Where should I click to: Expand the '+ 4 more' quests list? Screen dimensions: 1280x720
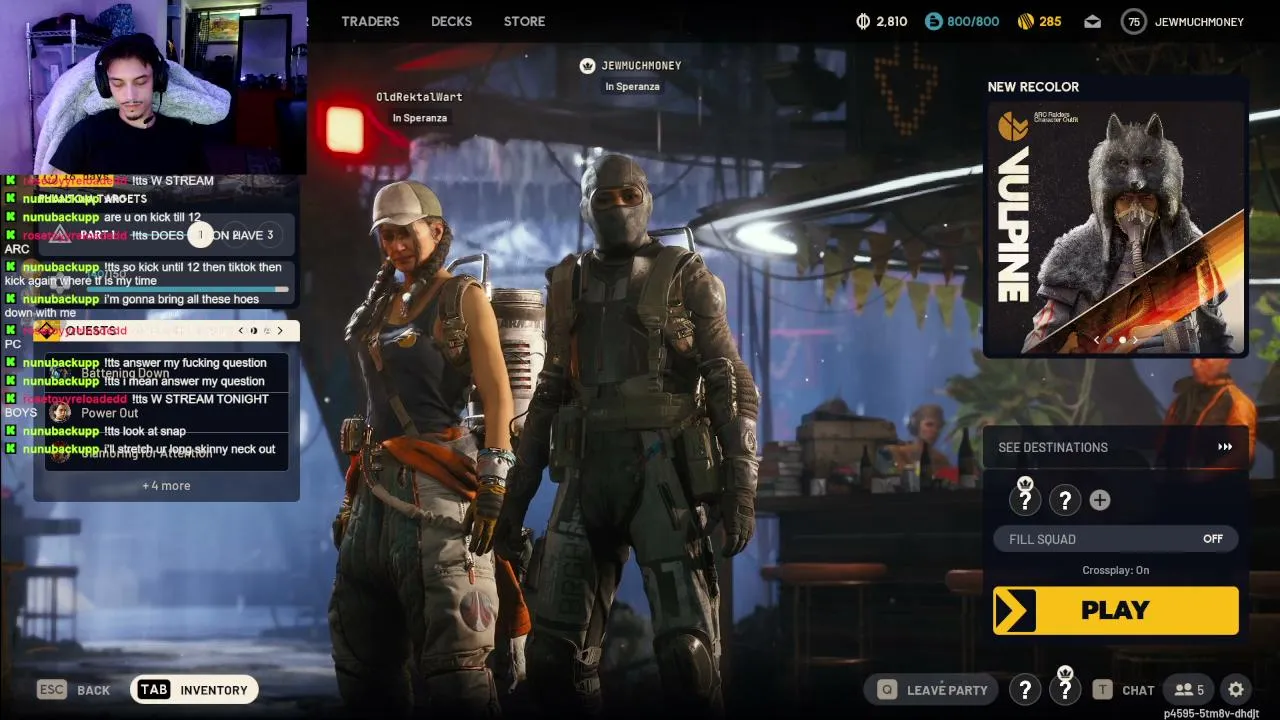pyautogui.click(x=166, y=486)
